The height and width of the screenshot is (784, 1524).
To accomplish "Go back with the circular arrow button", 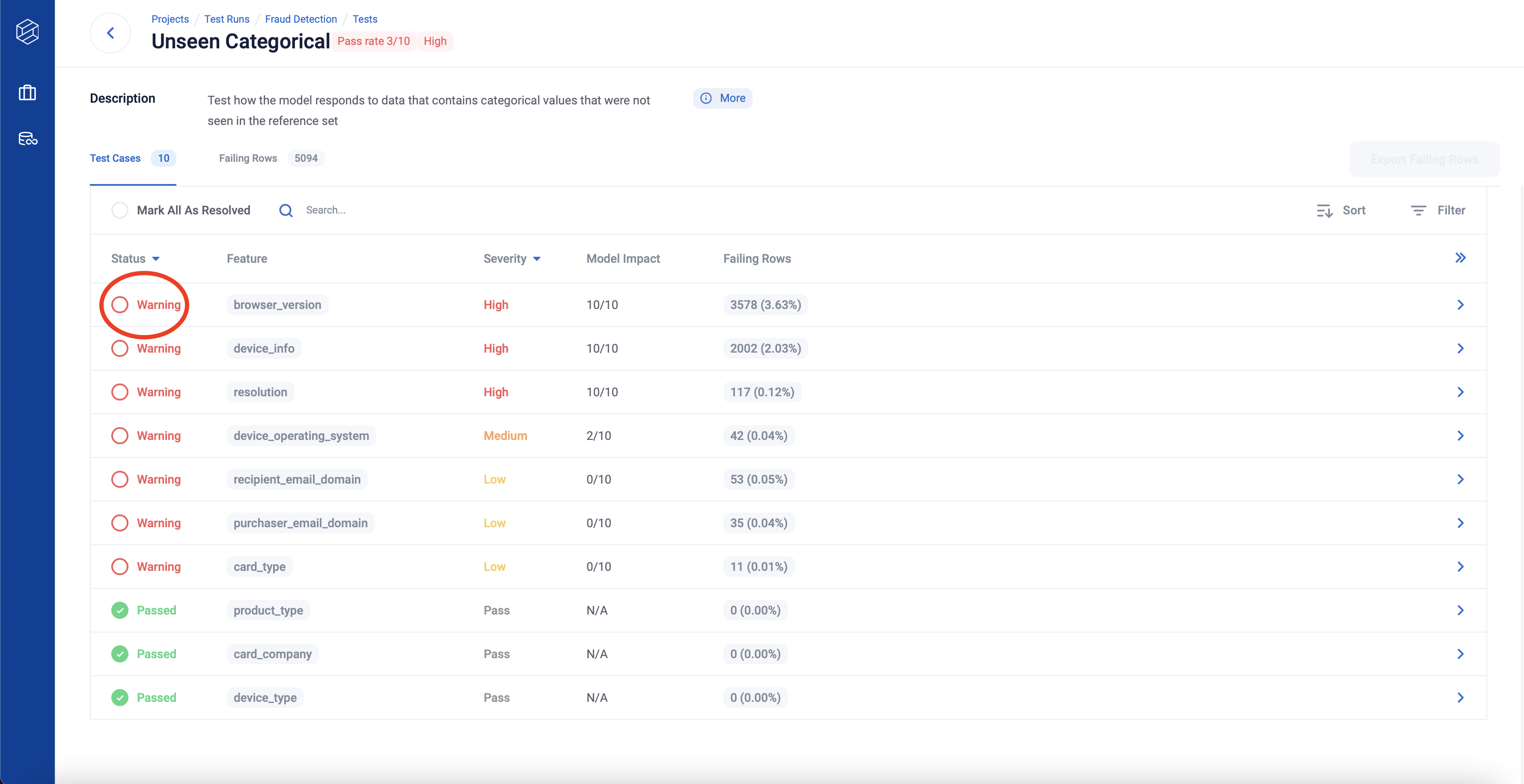I will (110, 33).
